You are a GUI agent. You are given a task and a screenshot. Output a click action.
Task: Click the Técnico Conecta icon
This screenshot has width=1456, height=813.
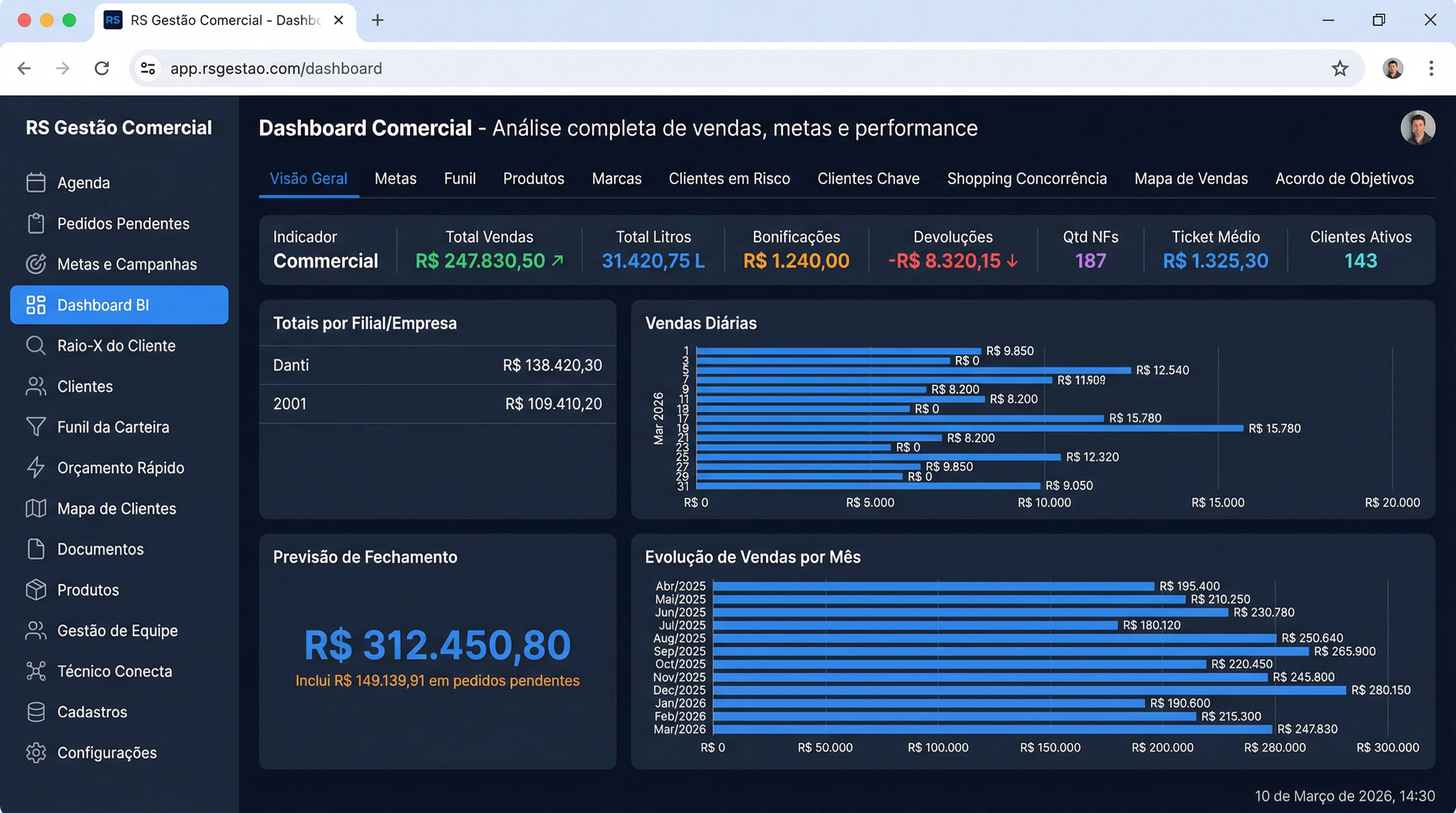36,671
